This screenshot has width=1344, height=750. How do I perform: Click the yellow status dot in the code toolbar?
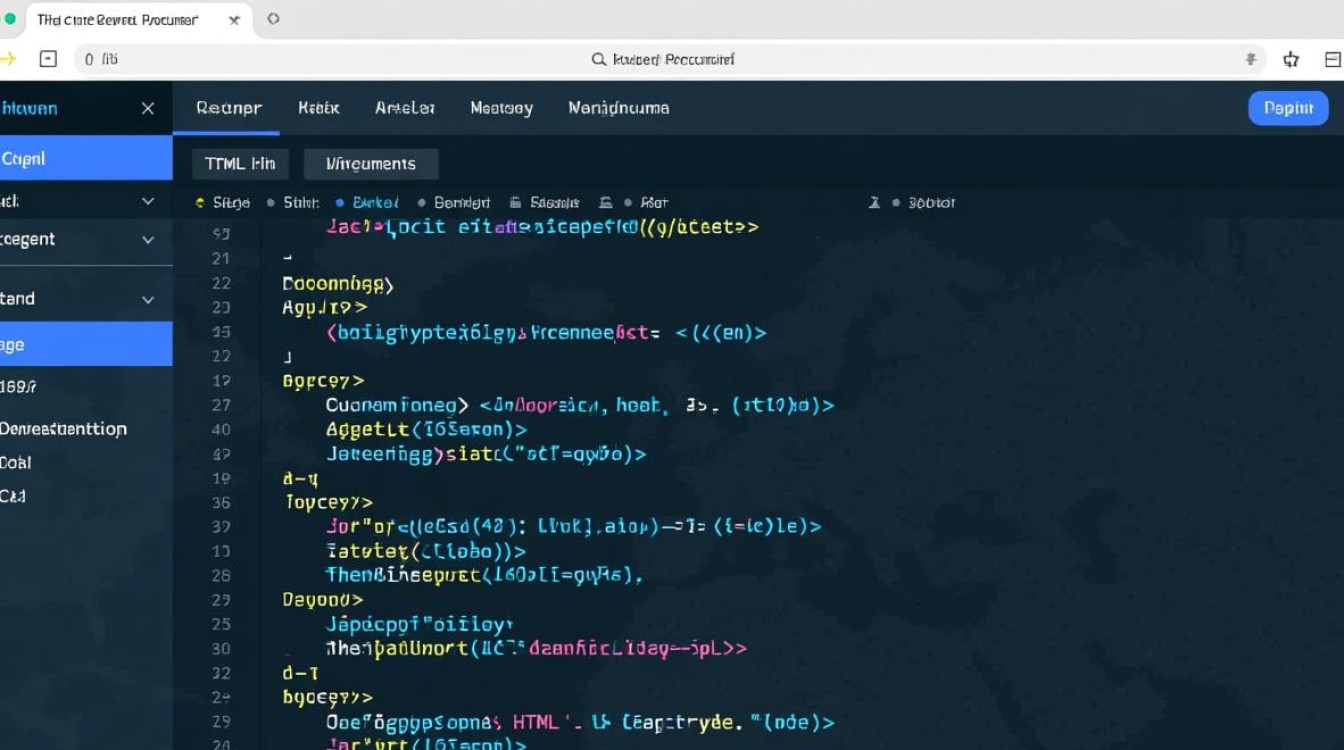(199, 202)
